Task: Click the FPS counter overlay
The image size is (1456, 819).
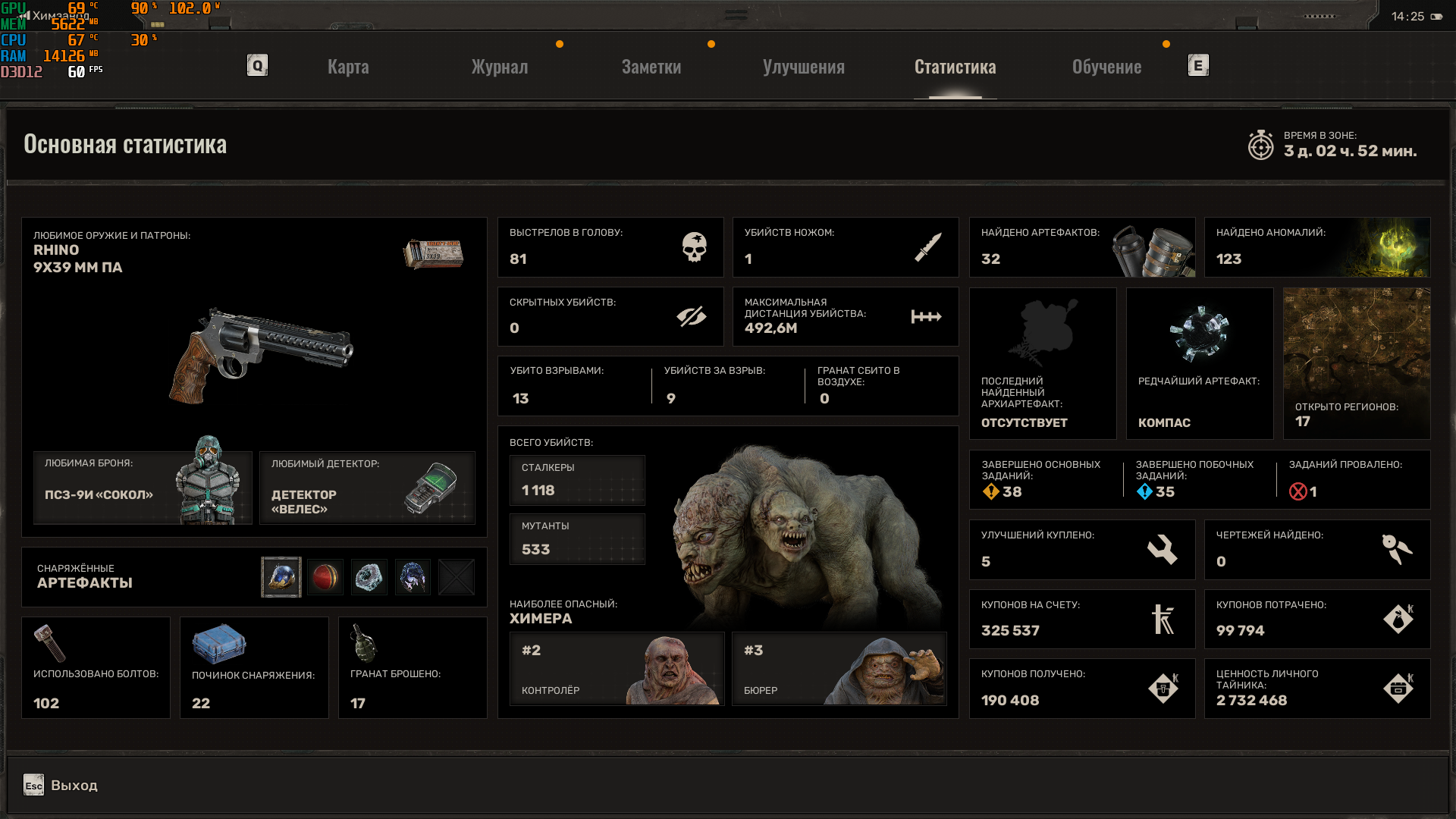Action: pyautogui.click(x=84, y=71)
